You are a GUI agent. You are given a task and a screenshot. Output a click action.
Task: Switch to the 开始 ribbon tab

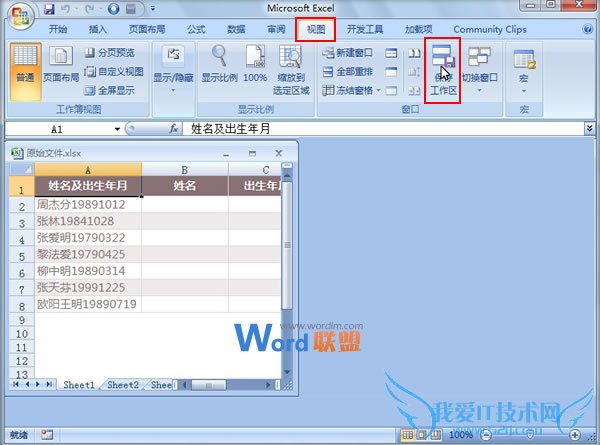tap(58, 29)
